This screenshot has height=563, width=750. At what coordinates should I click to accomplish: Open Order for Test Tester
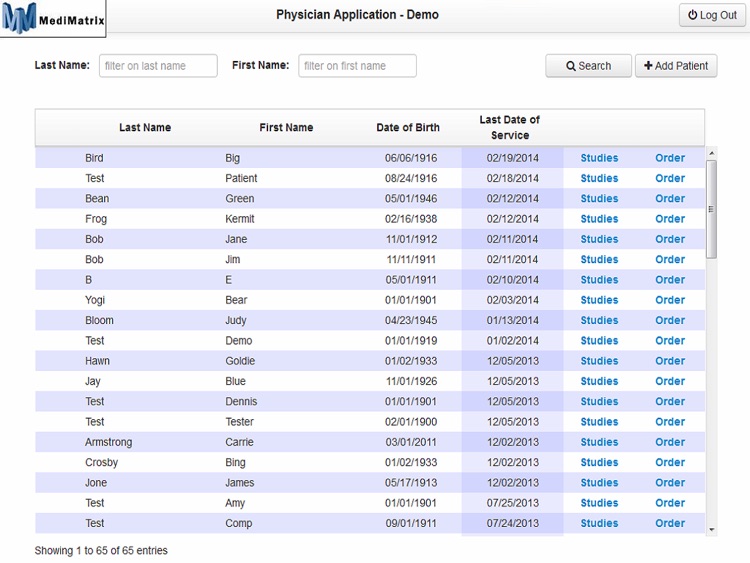670,422
